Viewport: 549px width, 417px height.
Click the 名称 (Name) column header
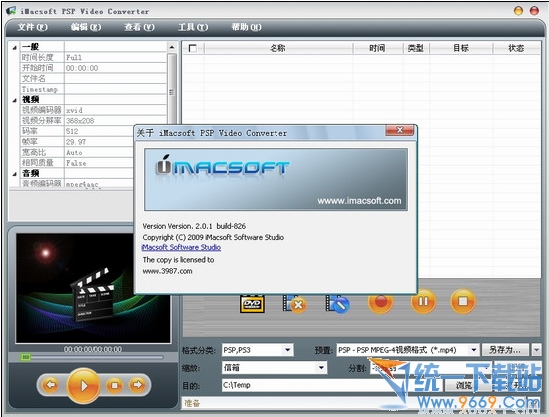[x=278, y=48]
